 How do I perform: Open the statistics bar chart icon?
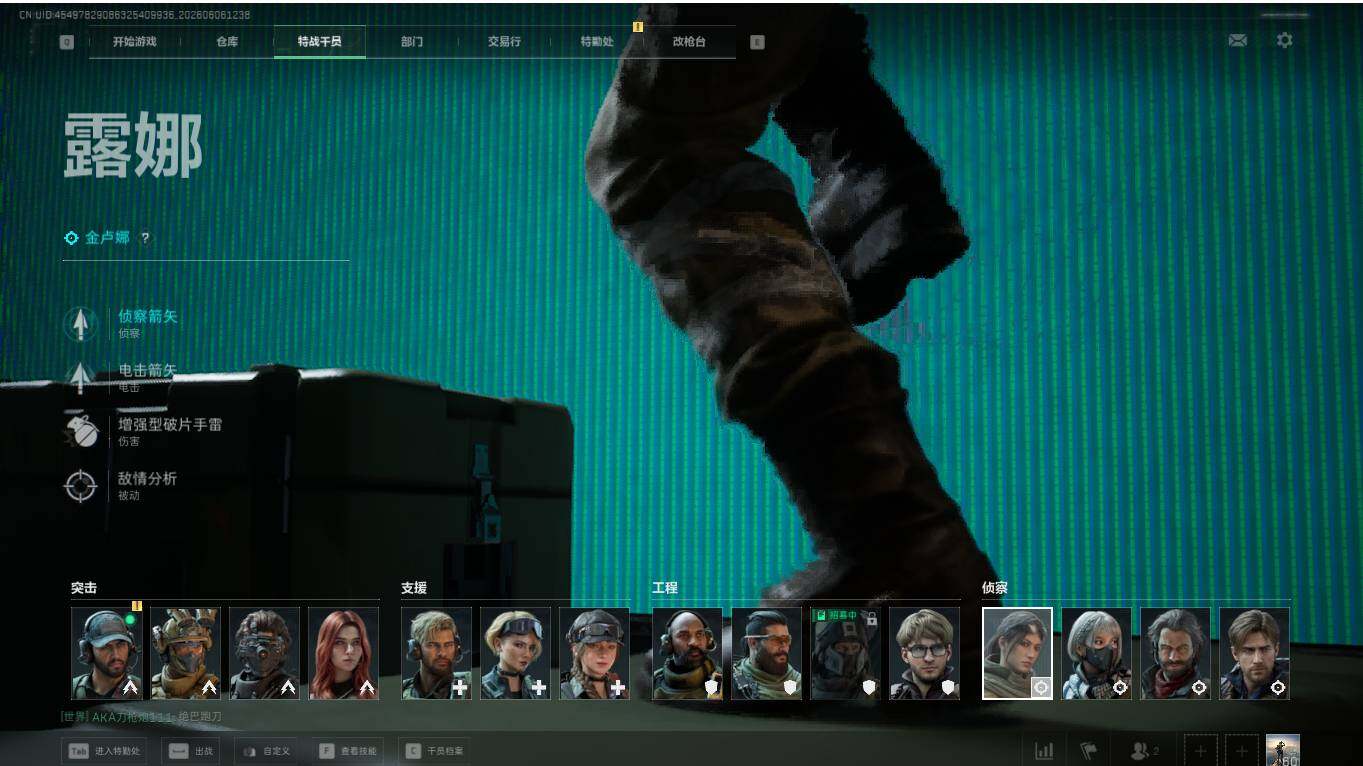coord(1044,750)
